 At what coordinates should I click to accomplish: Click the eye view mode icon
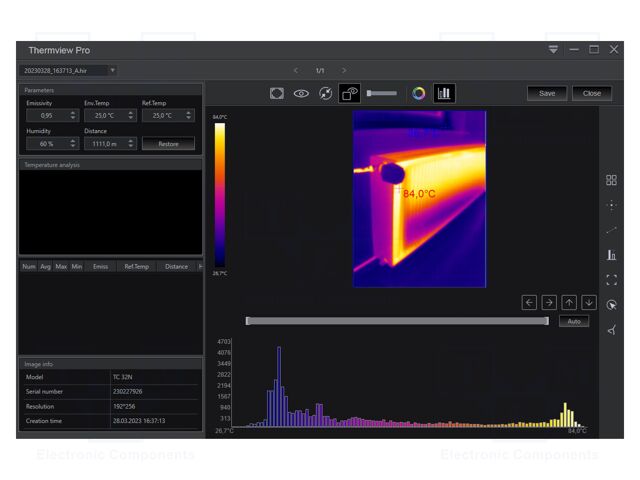pos(301,93)
